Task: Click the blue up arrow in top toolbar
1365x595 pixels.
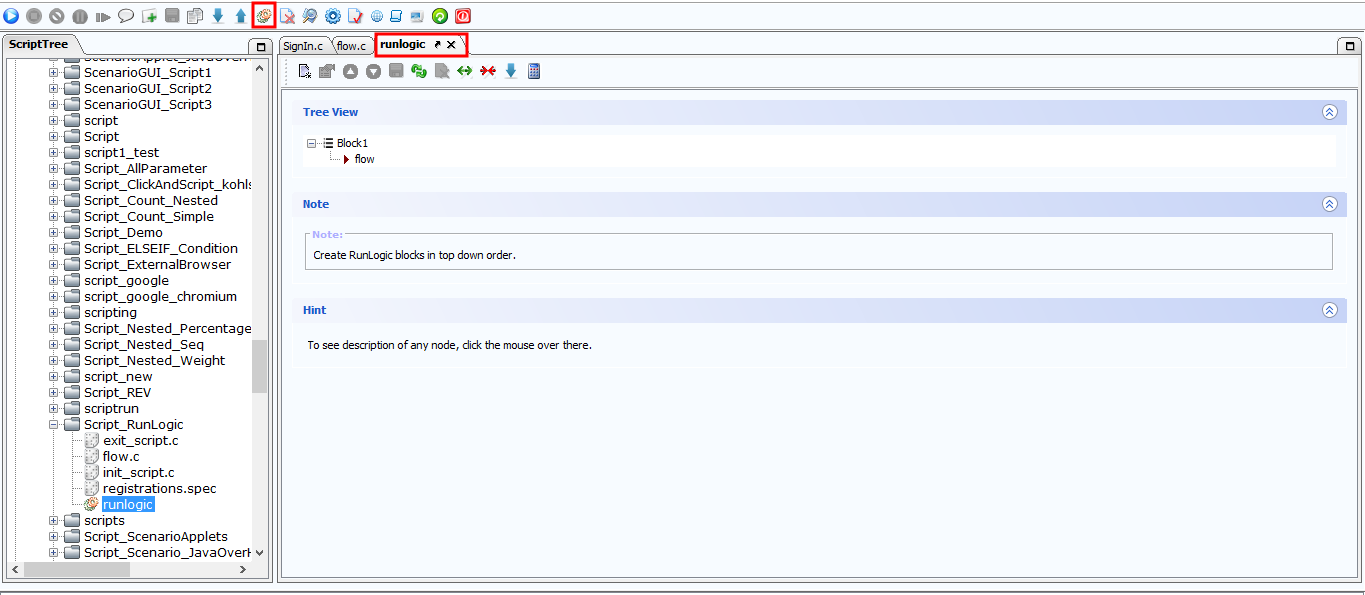Action: [x=241, y=16]
